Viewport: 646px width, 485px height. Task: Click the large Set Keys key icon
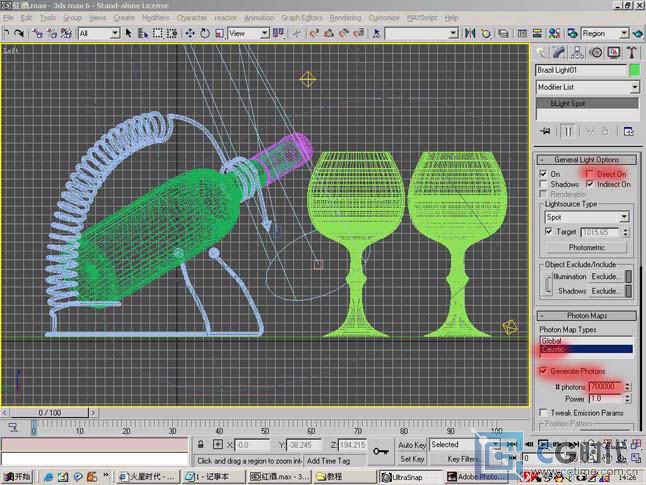pyautogui.click(x=381, y=451)
